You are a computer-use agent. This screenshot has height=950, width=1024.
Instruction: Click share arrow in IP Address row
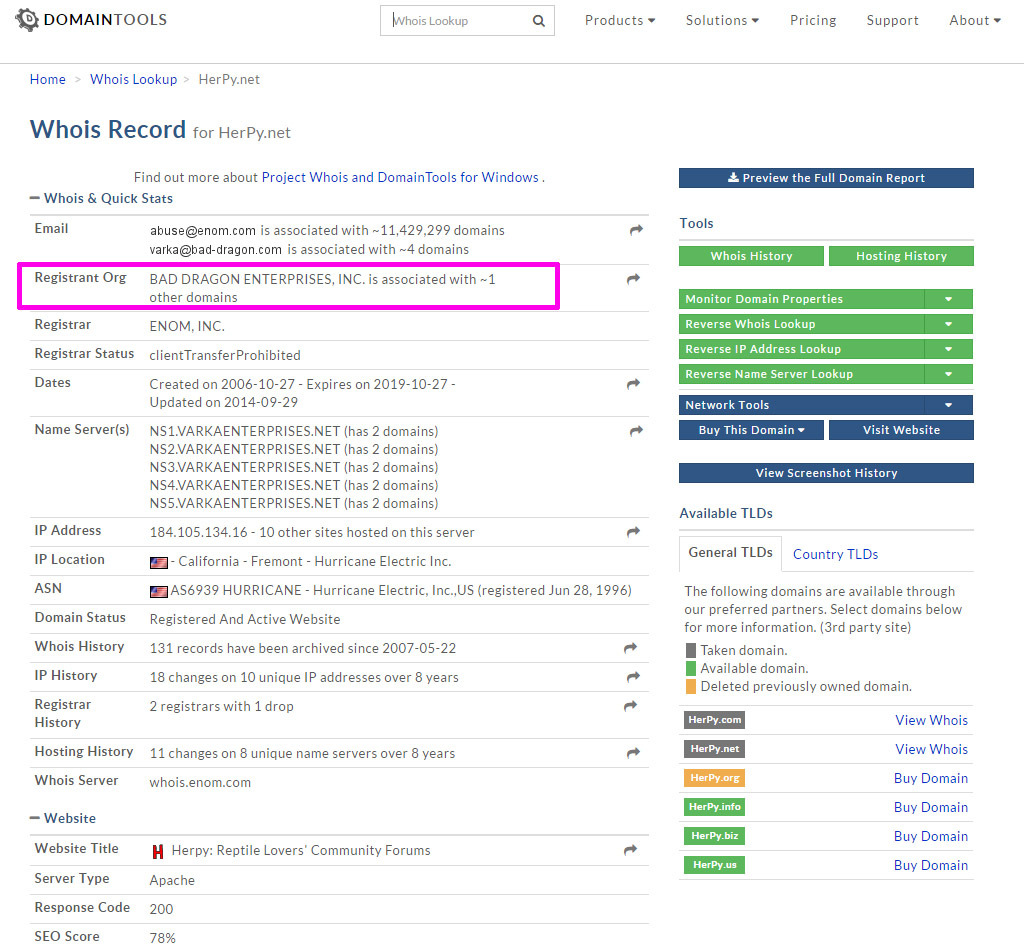click(x=634, y=532)
